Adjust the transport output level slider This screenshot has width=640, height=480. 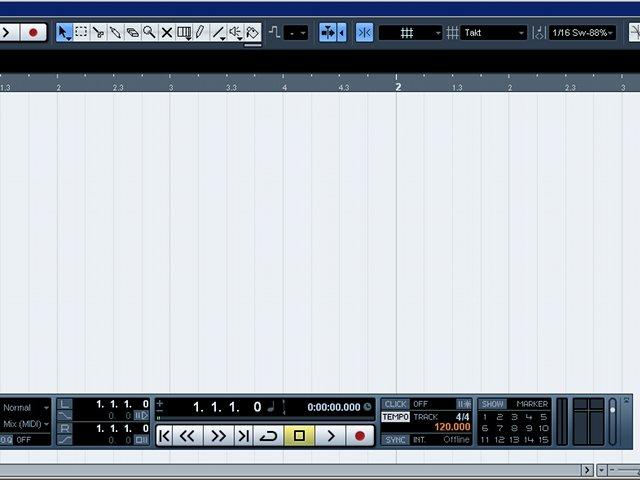tap(612, 422)
